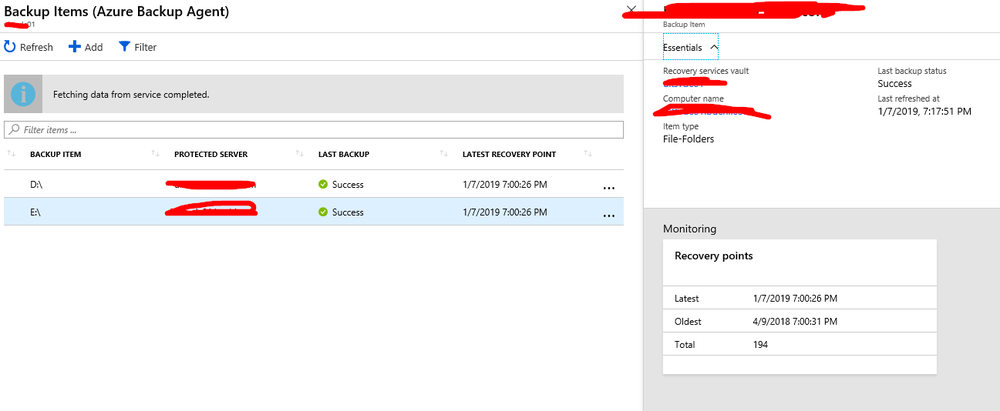Click the Add plus icon
Image resolution: width=1000 pixels, height=411 pixels.
coord(74,47)
